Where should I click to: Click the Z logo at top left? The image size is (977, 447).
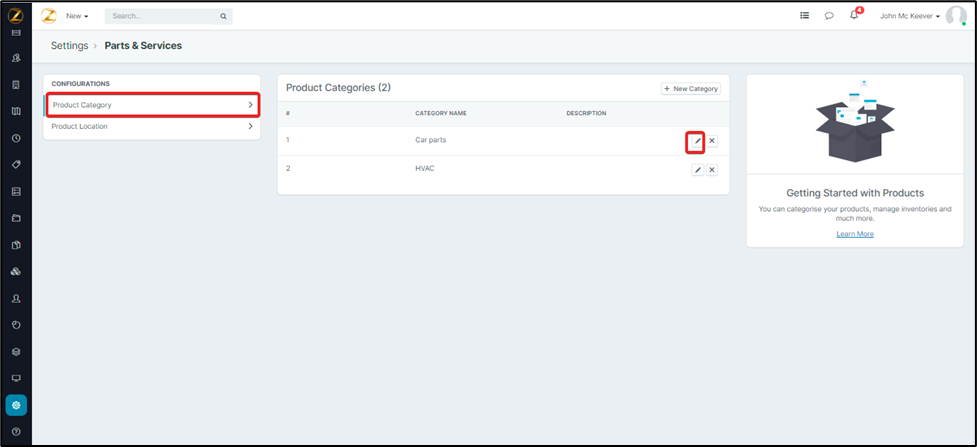point(16,15)
